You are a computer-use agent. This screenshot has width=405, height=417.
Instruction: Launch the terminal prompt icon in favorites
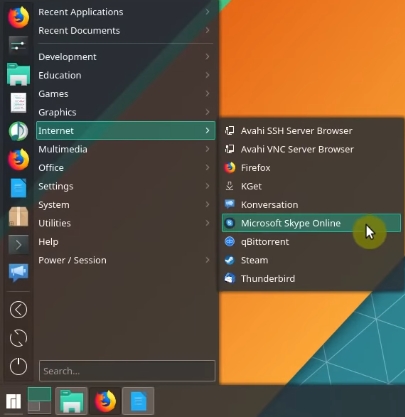click(18, 245)
